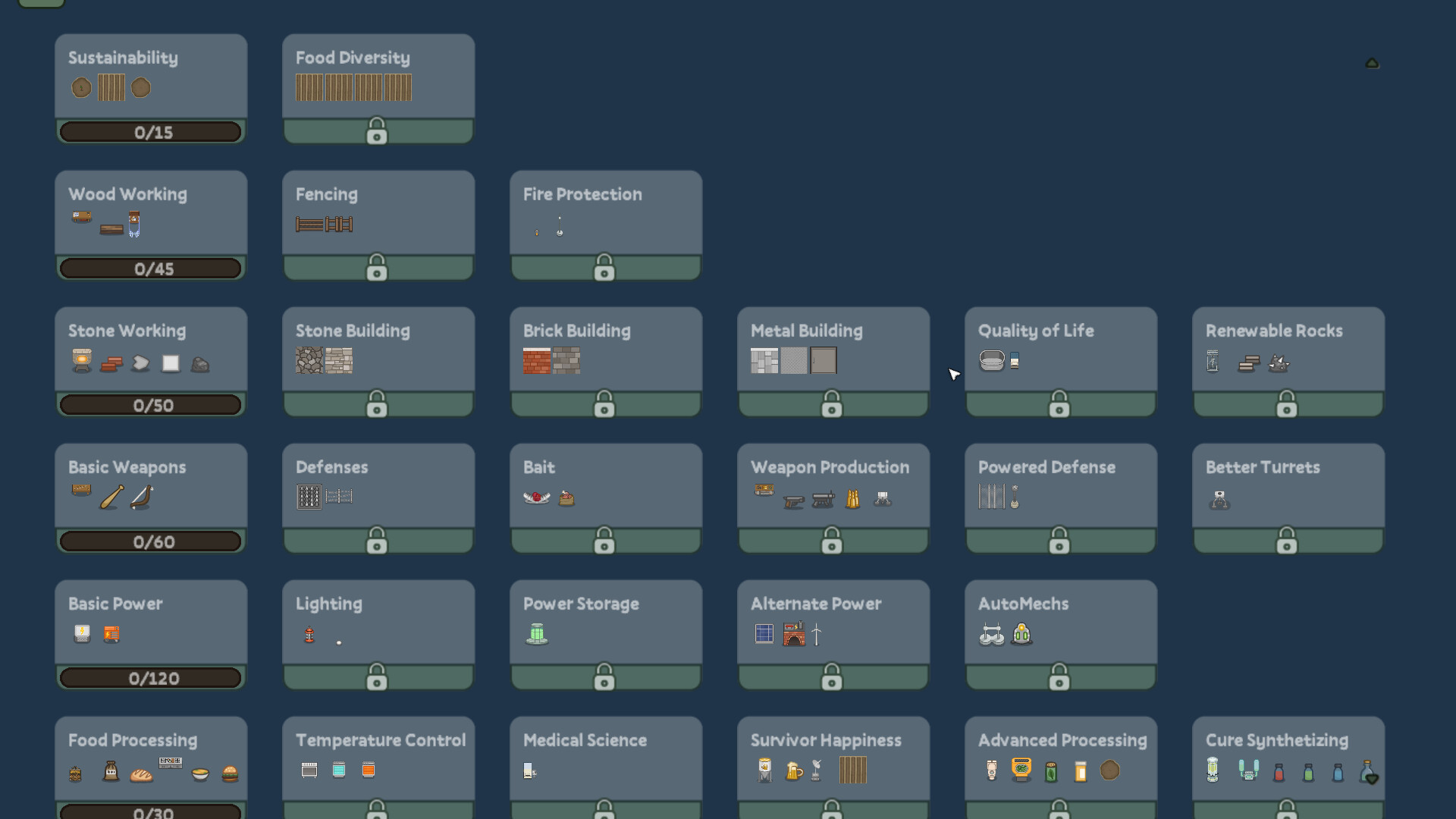Open the AutoMechs research card
This screenshot has height=819, width=1456.
click(x=1061, y=635)
